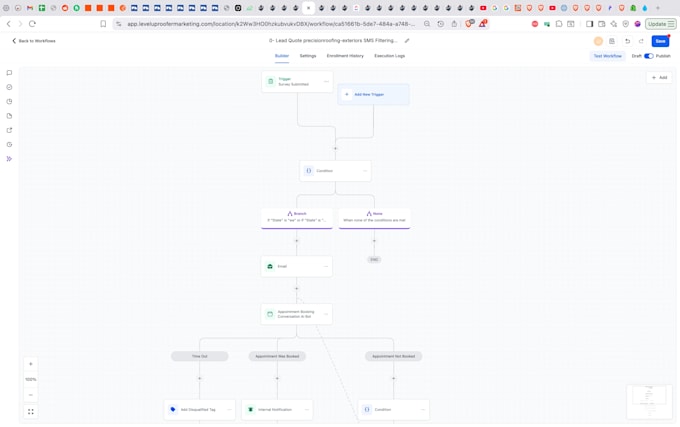
Task: Redo the last workflow change
Action: point(641,41)
